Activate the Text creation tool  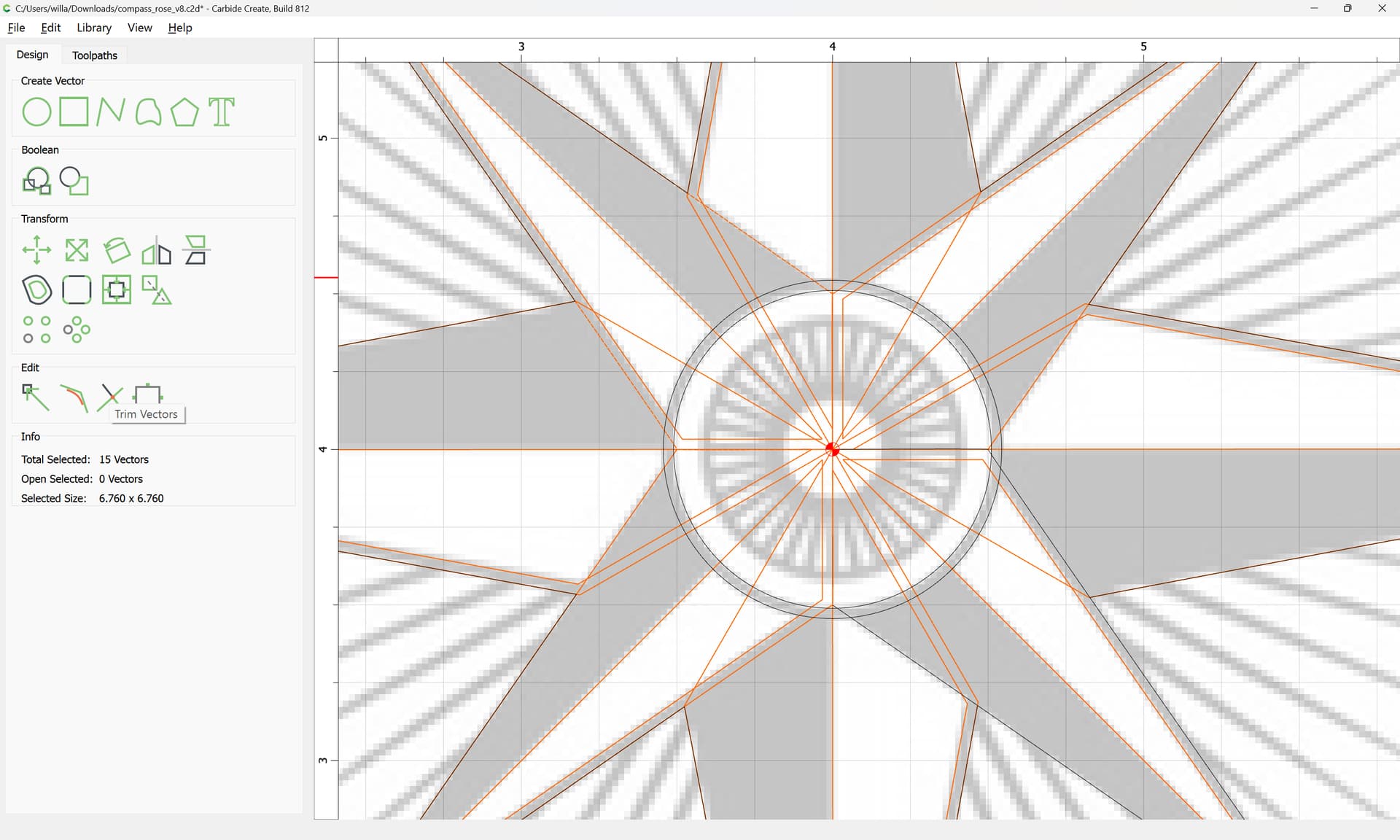click(222, 112)
